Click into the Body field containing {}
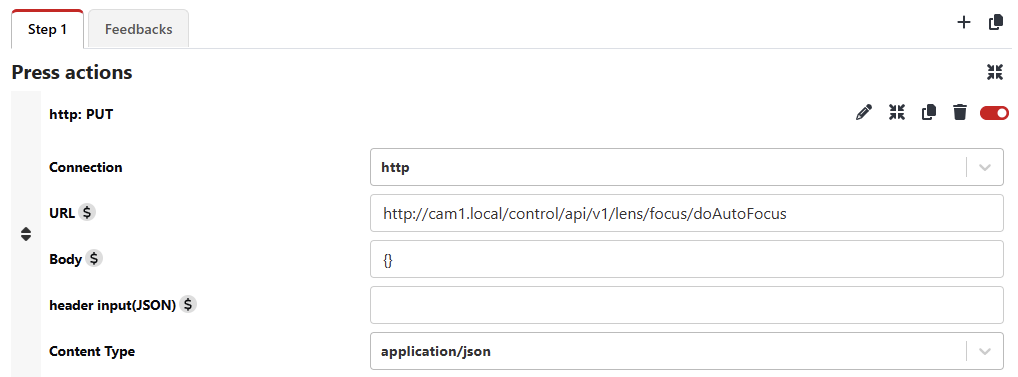 687,259
